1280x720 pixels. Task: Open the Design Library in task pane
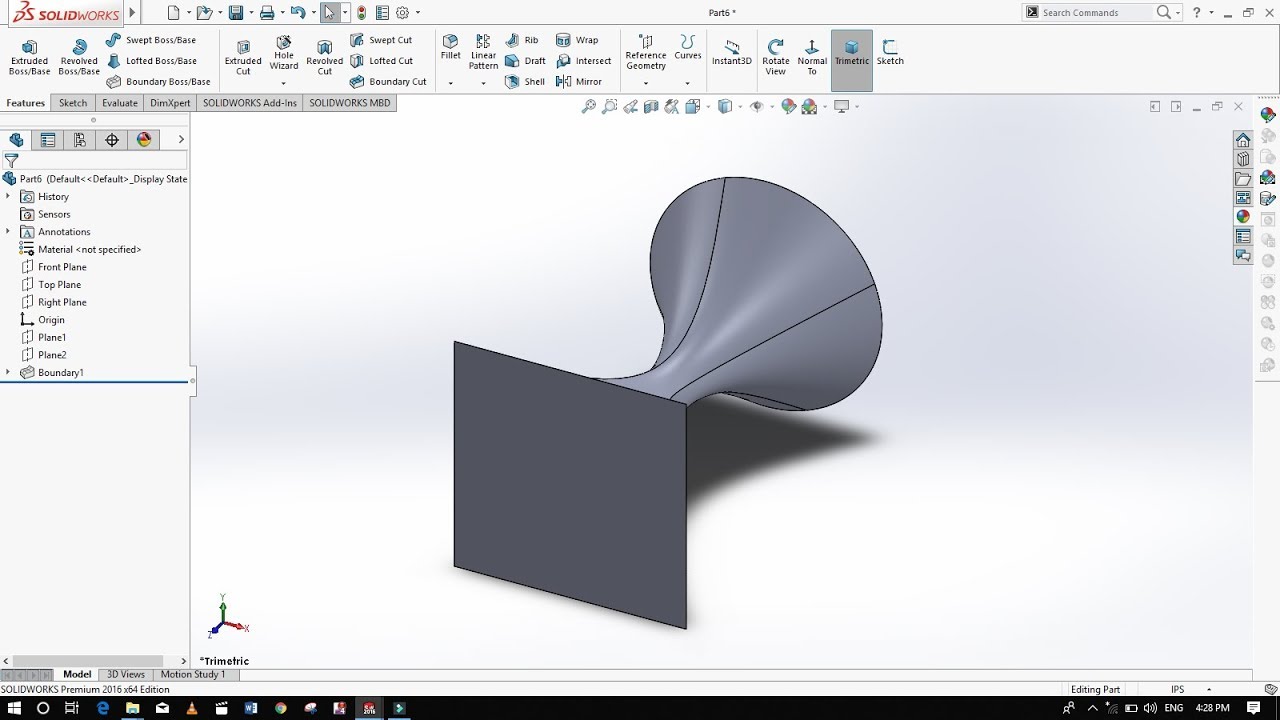pyautogui.click(x=1243, y=159)
